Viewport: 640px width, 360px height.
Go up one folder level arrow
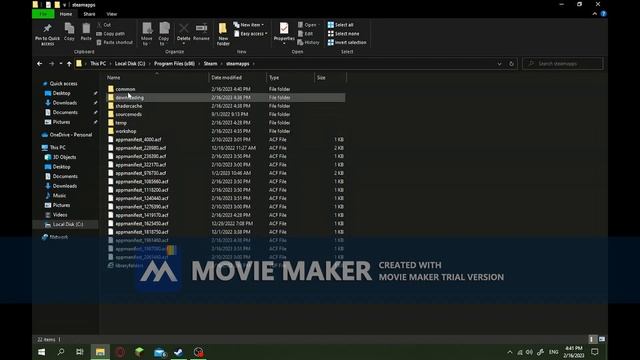(69, 64)
